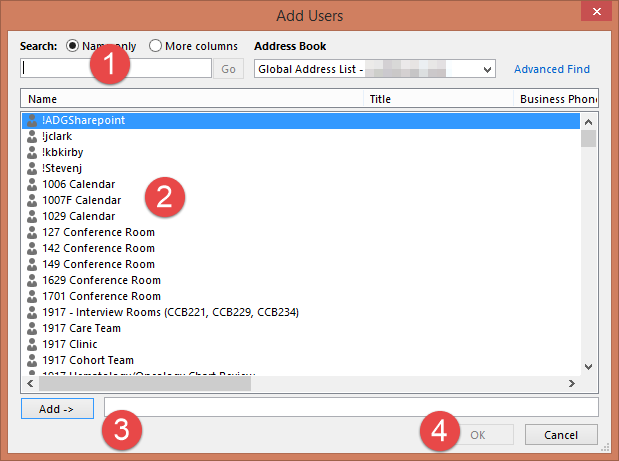Click the horizontal scrollbar right arrow

pos(572,383)
